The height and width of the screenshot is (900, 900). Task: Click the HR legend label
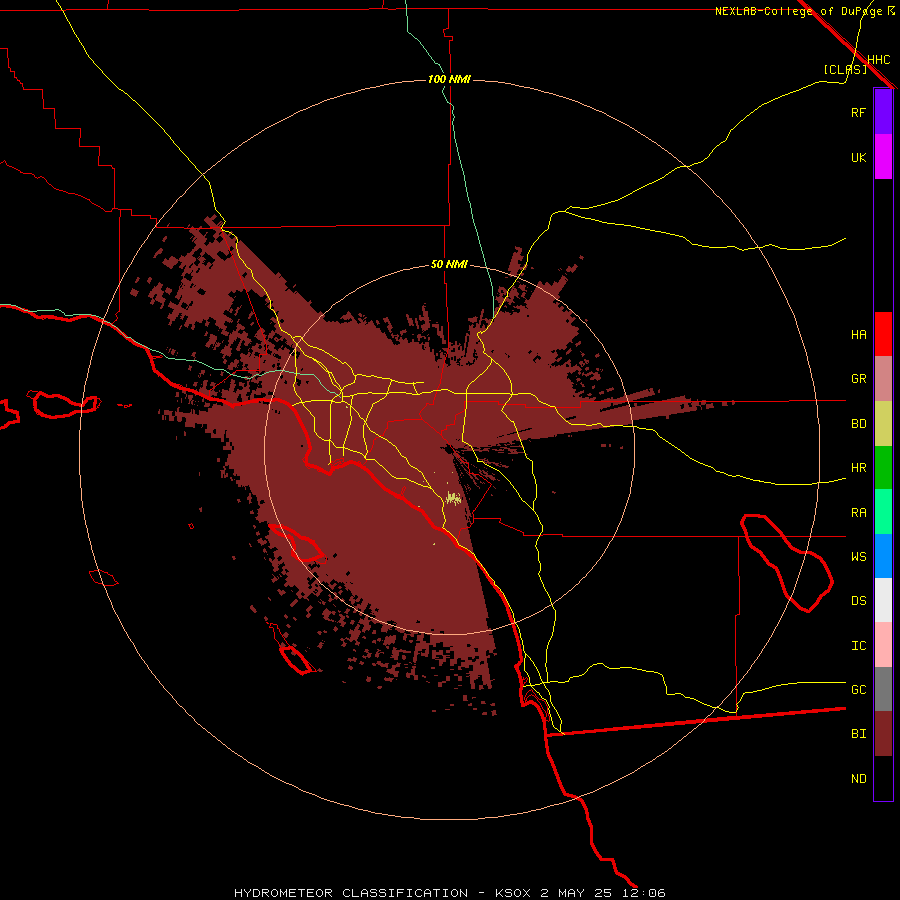pyautogui.click(x=858, y=468)
